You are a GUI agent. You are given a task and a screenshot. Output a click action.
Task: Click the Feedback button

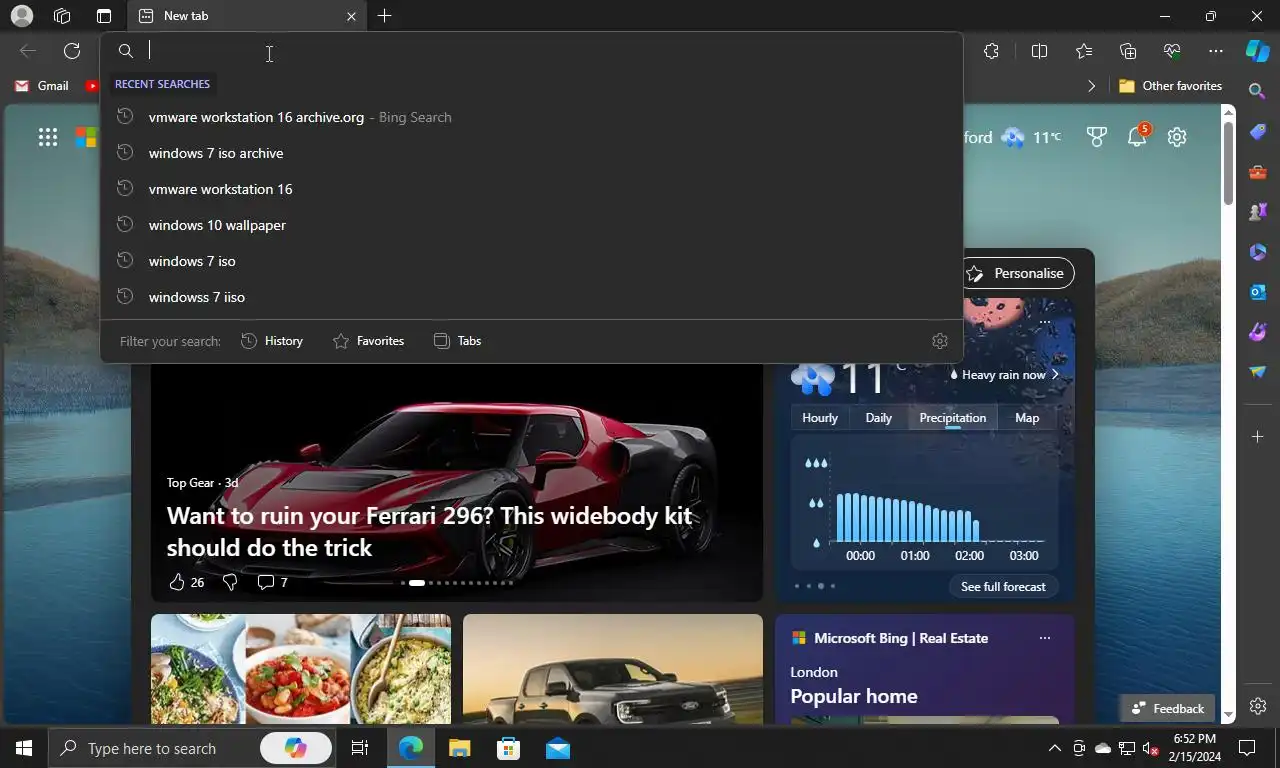pyautogui.click(x=1167, y=708)
